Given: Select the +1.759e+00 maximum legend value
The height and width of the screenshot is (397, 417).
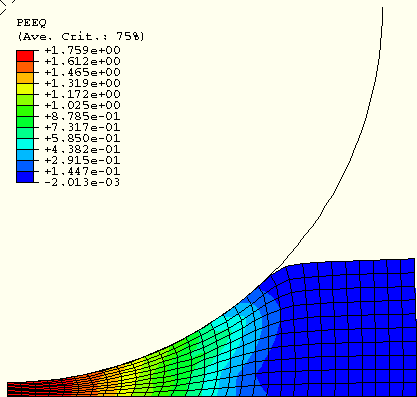Looking at the screenshot, I should tap(82, 50).
